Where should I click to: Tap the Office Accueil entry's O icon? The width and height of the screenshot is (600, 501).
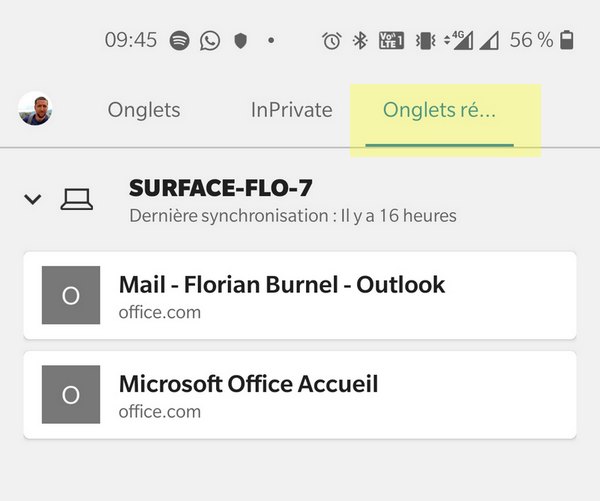[x=71, y=394]
